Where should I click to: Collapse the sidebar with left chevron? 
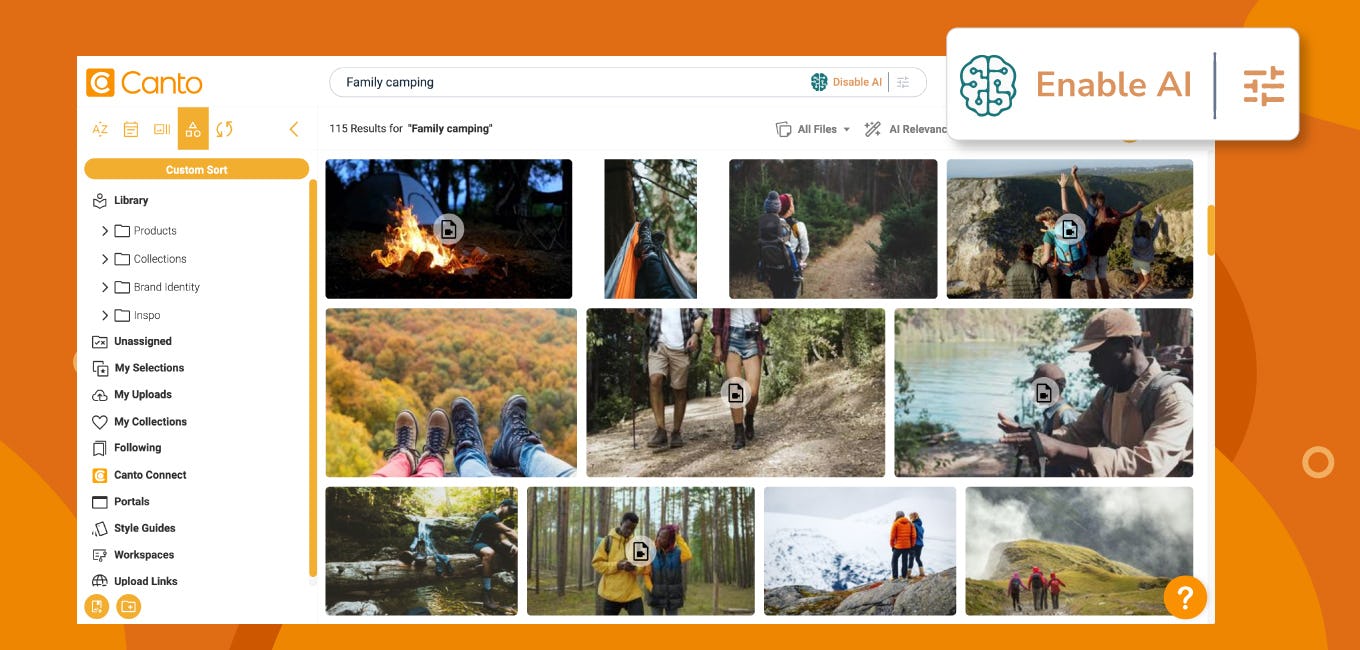(294, 129)
